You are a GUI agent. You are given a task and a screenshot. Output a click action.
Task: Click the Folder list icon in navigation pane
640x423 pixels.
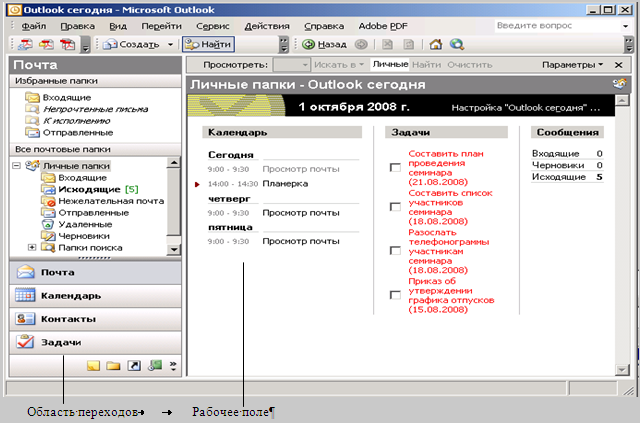pos(113,366)
